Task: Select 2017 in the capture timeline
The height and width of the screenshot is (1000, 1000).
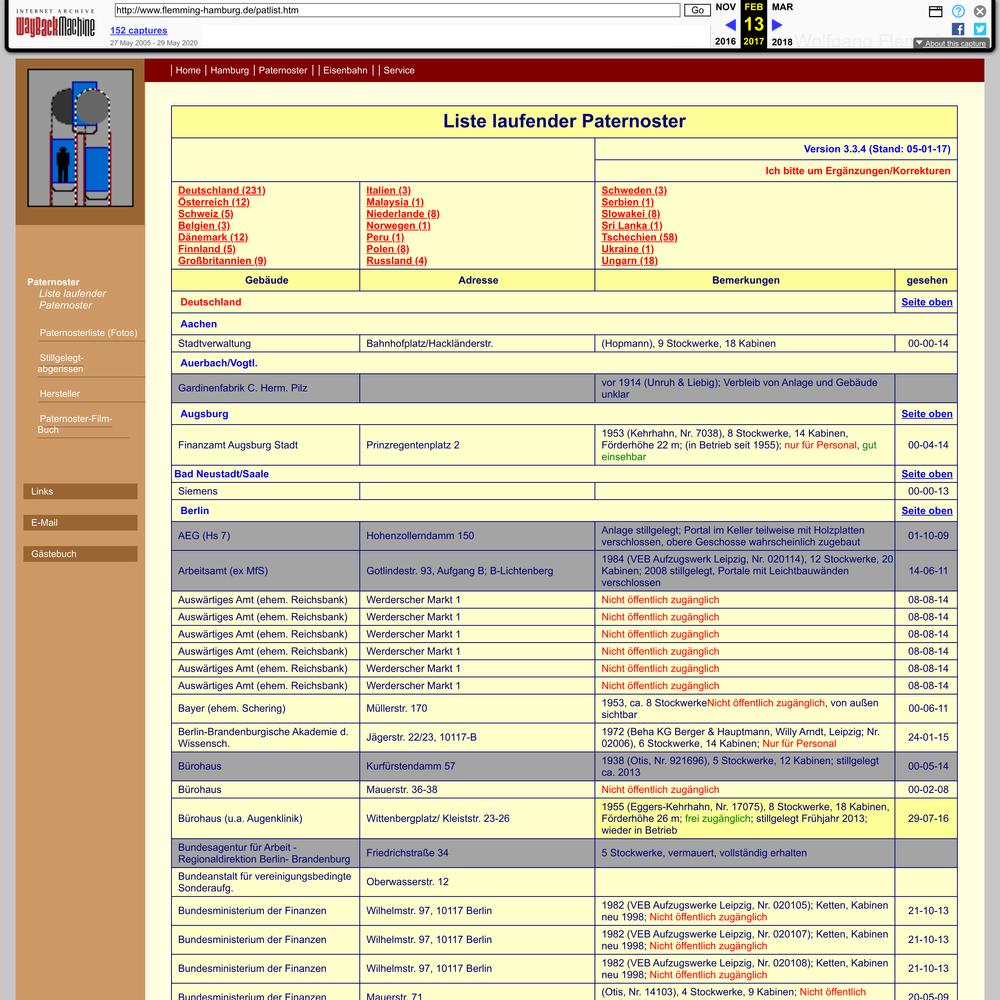Action: click(x=753, y=41)
